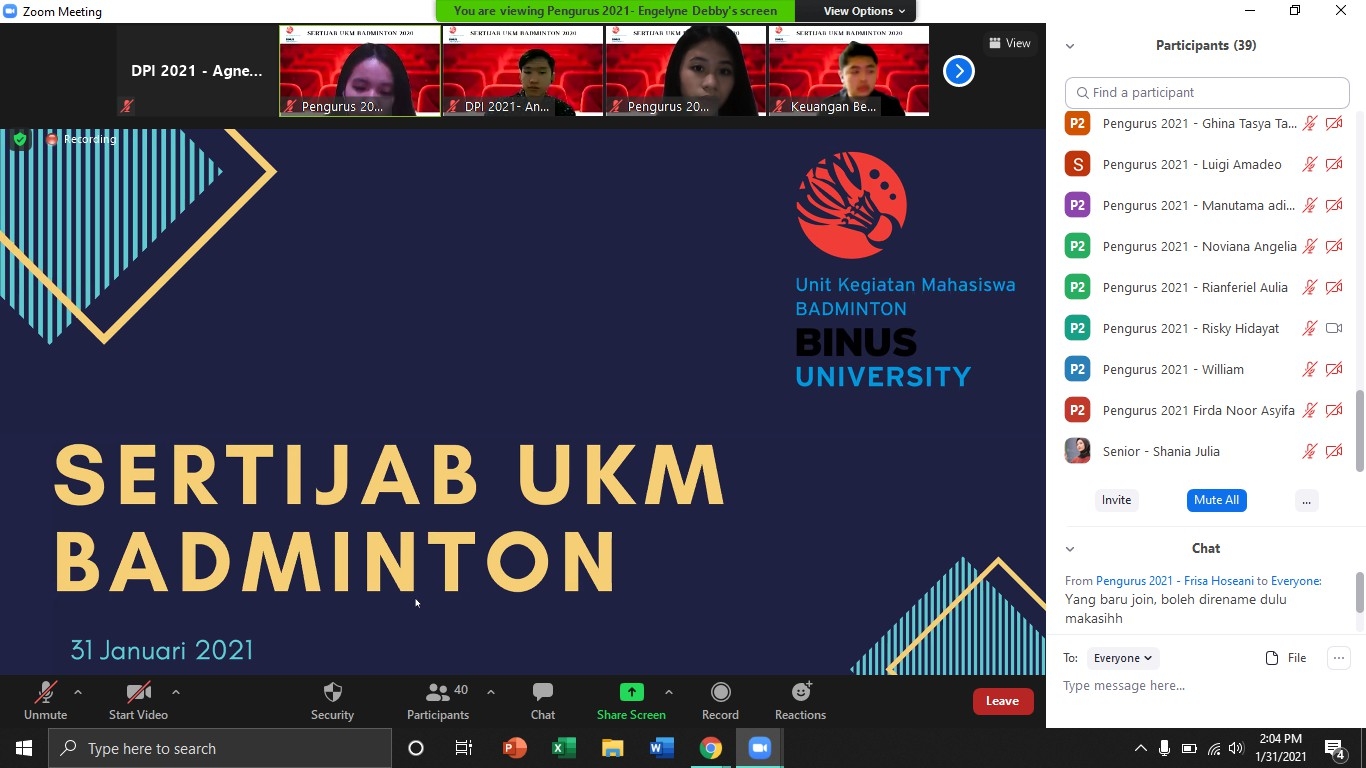The height and width of the screenshot is (768, 1366).
Task: Select participant Manutama avatar icon
Action: coord(1077,206)
